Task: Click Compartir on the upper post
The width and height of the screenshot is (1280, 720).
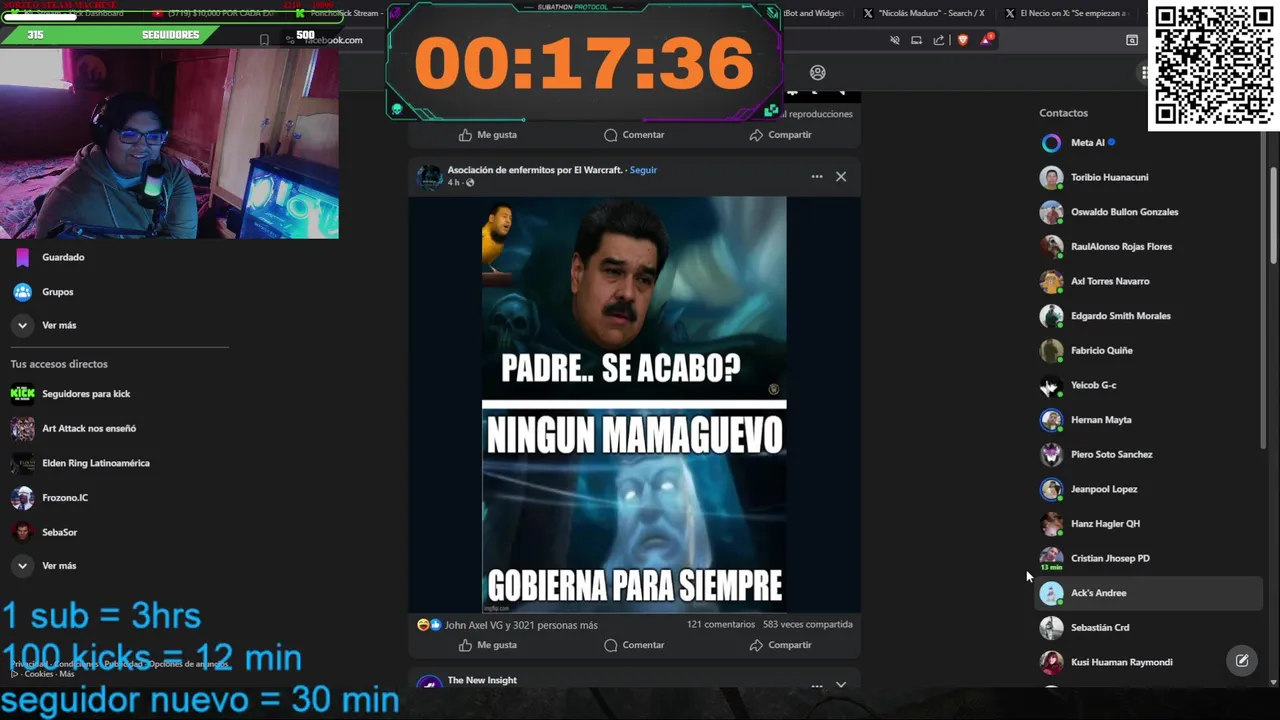Action: (x=780, y=135)
